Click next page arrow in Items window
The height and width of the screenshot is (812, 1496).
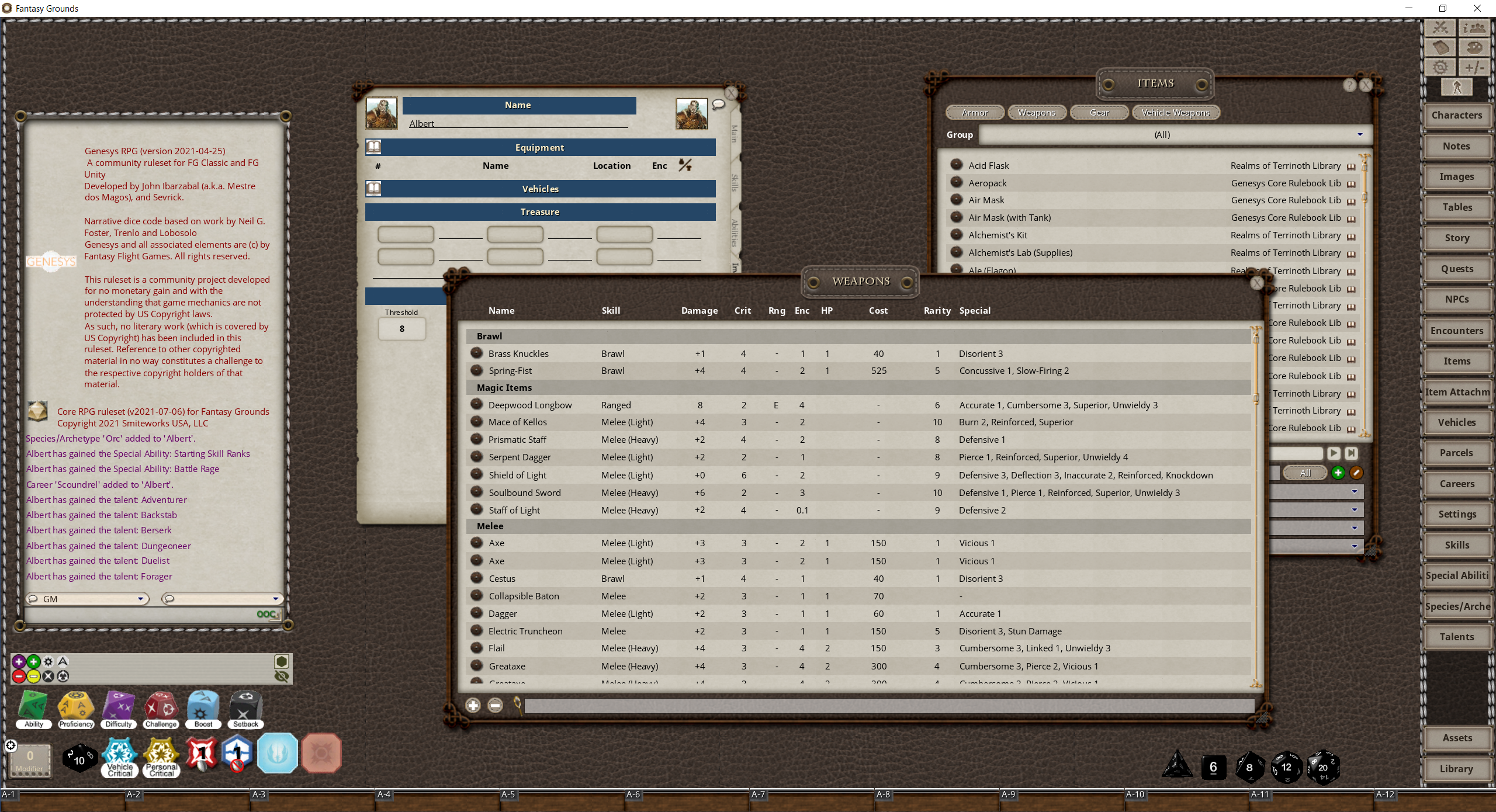1334,453
